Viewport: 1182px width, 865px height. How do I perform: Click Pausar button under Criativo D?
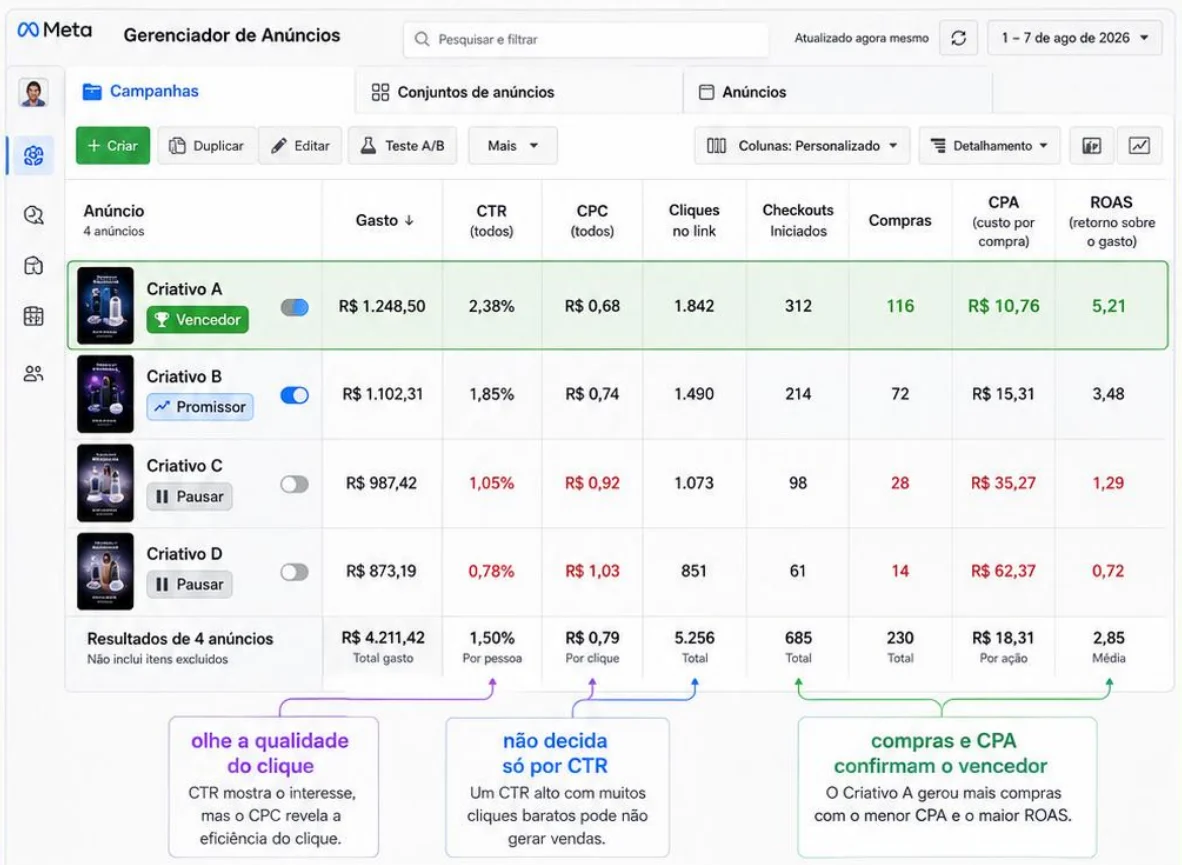pos(189,584)
